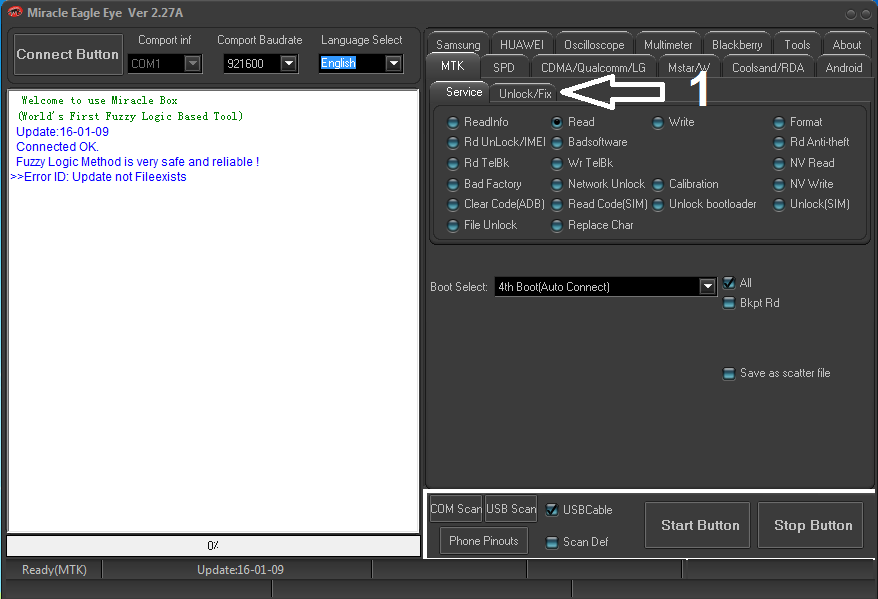Viewport: 878px width, 599px height.
Task: Open the Comport Baudrate 921600 dropdown
Action: tap(289, 63)
